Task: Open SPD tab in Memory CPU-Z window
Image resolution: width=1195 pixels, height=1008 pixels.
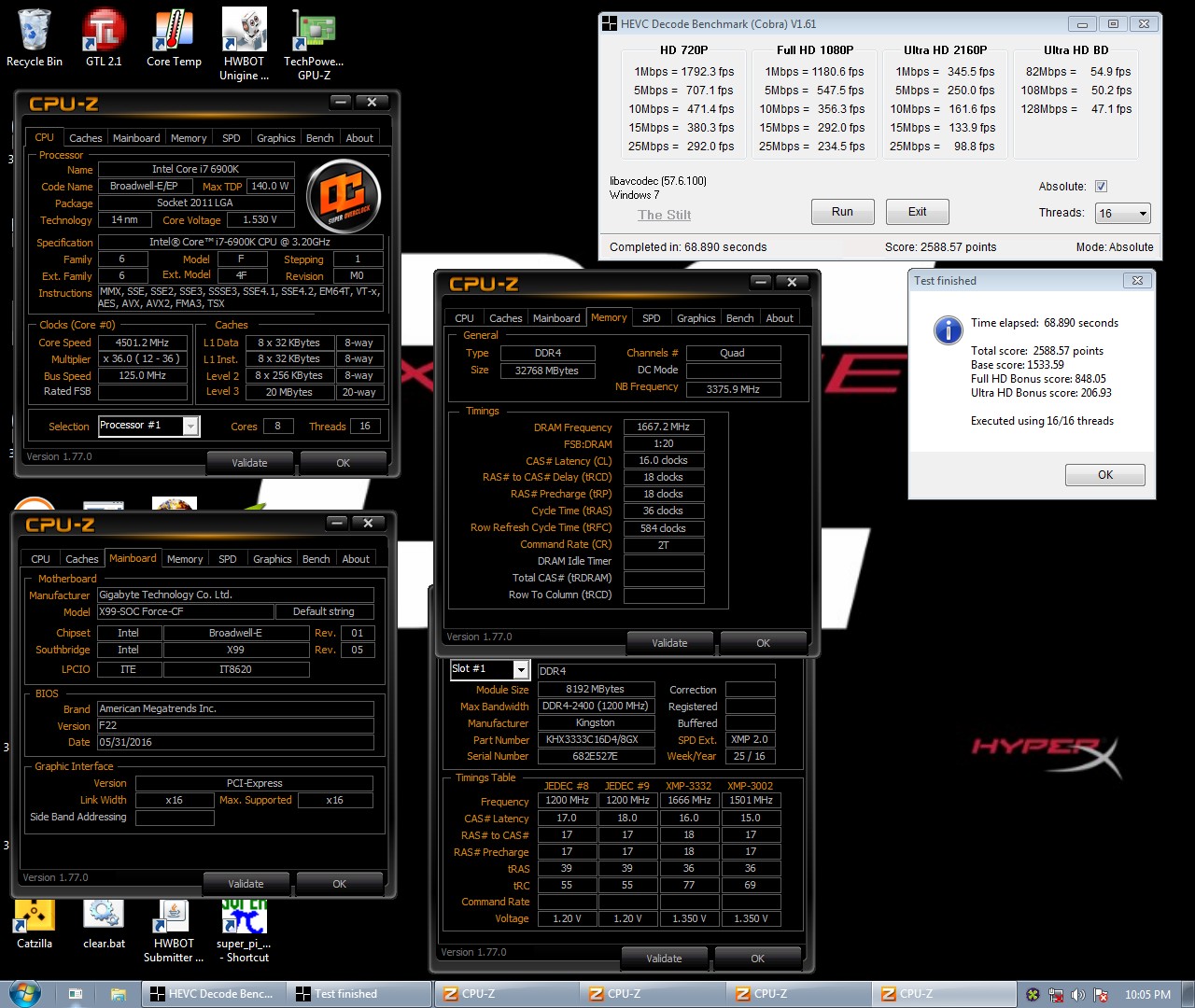Action: click(x=652, y=318)
